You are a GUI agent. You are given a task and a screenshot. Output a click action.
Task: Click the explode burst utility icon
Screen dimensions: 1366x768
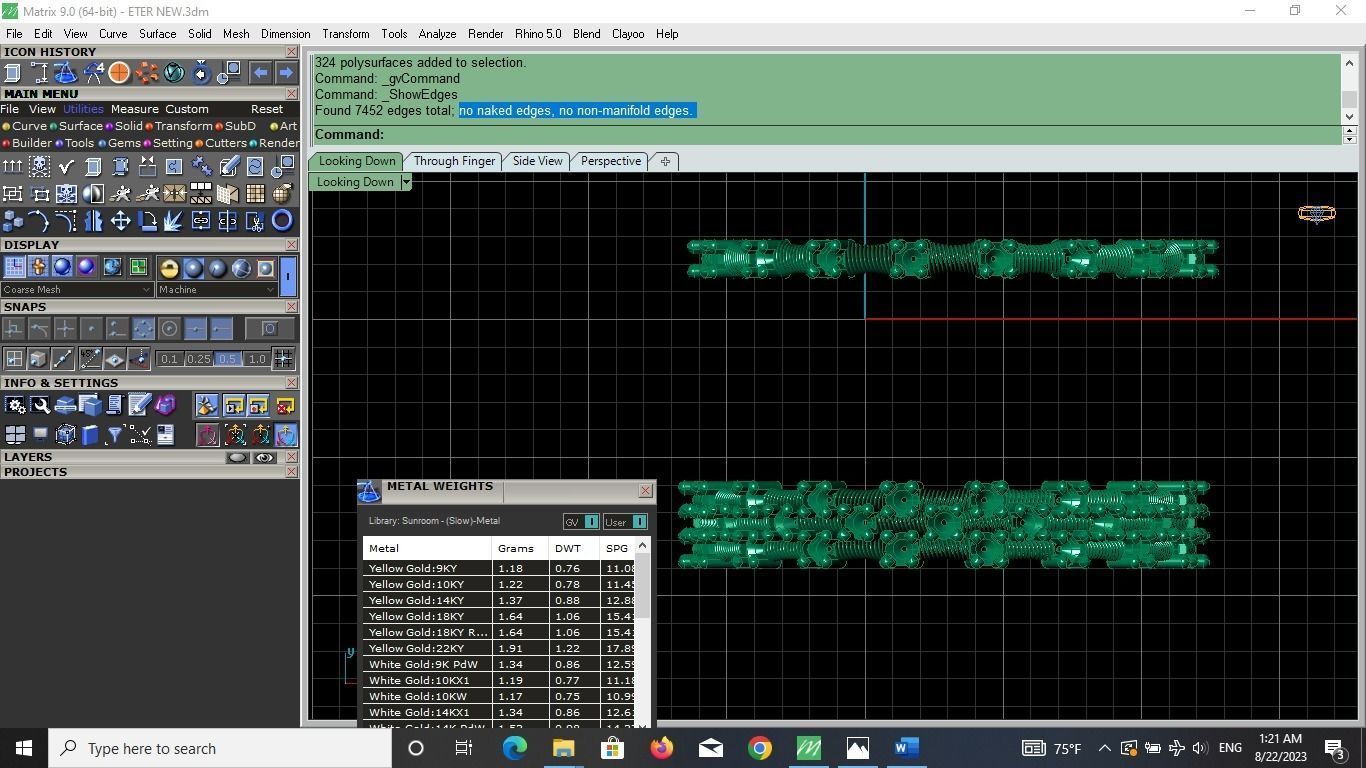(175, 220)
